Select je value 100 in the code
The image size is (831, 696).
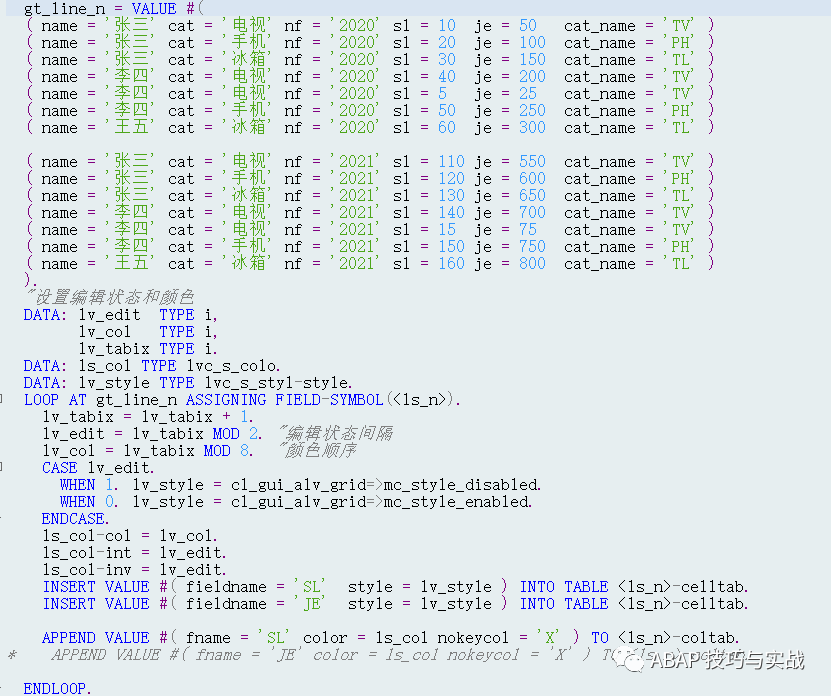(532, 42)
